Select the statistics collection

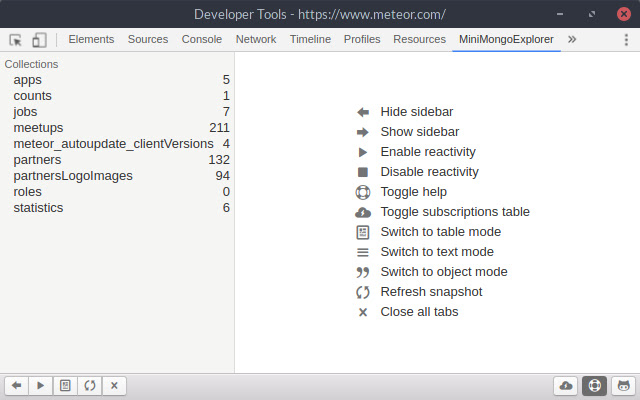point(117,208)
